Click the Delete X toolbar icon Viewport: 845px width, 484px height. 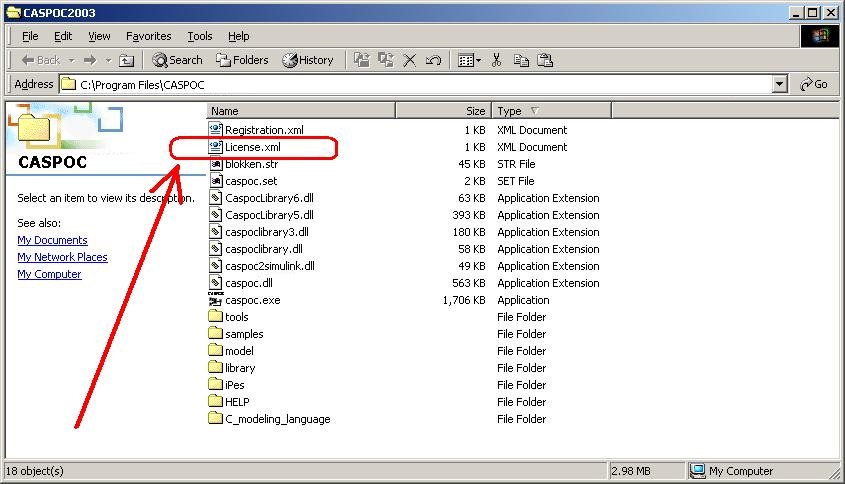click(410, 60)
